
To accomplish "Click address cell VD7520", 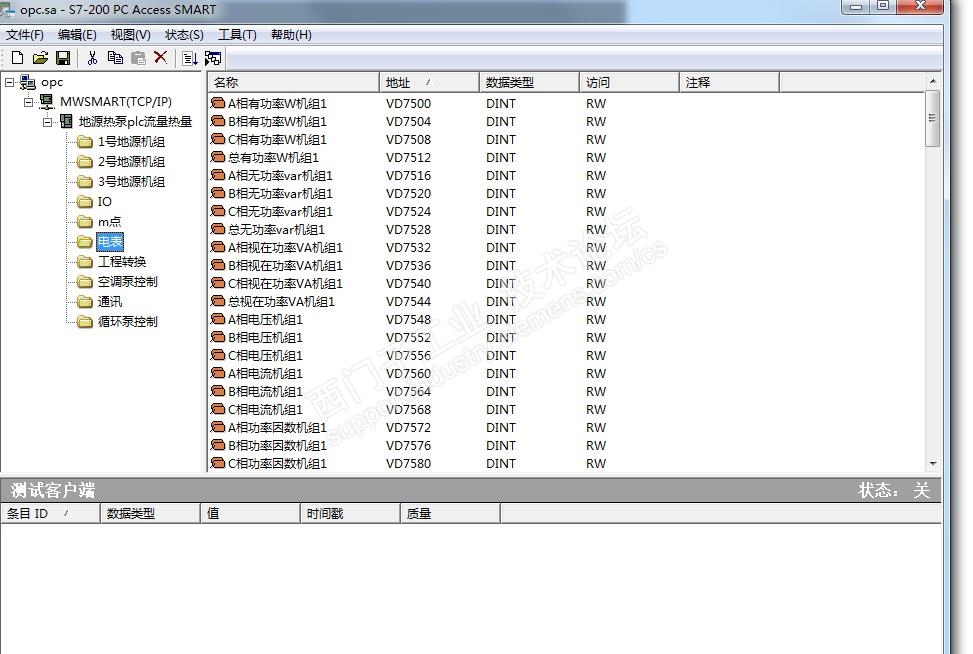I will click(x=408, y=194).
